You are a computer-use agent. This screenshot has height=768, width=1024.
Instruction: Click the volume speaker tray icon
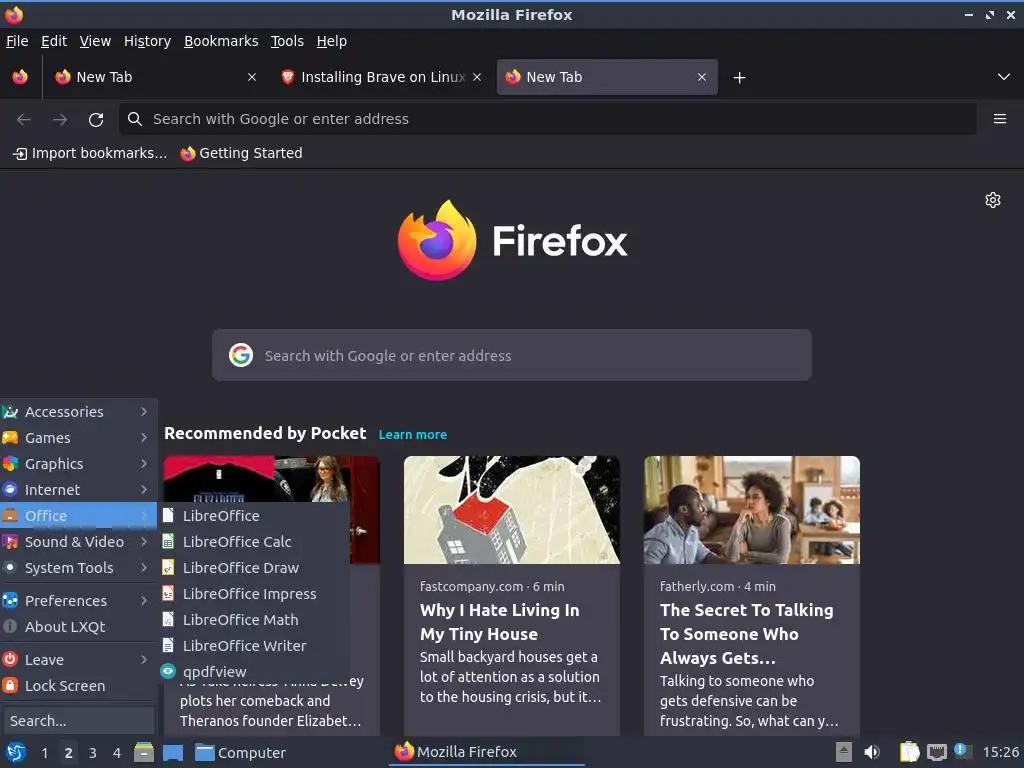tap(872, 753)
